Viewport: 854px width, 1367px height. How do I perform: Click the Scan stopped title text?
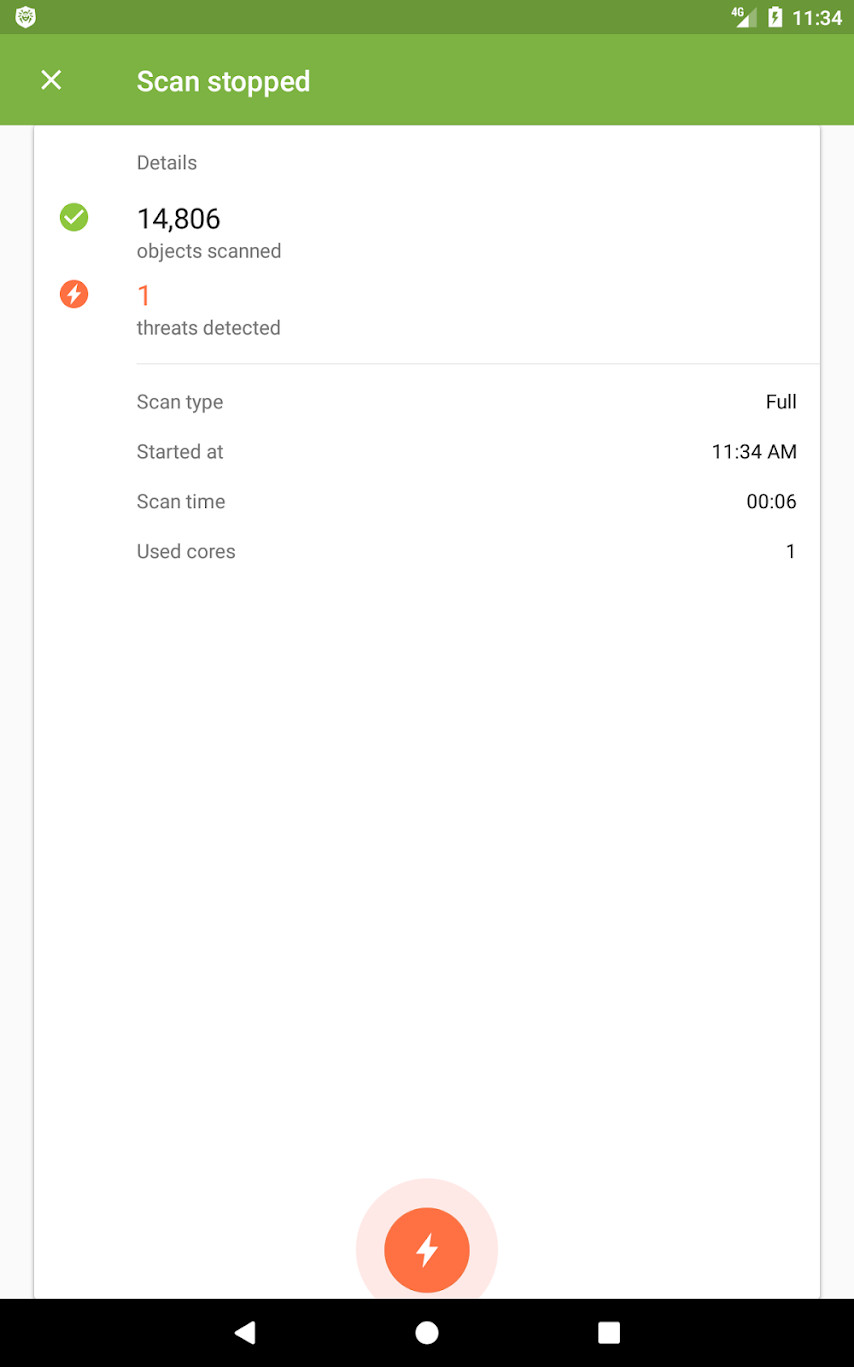coord(223,81)
